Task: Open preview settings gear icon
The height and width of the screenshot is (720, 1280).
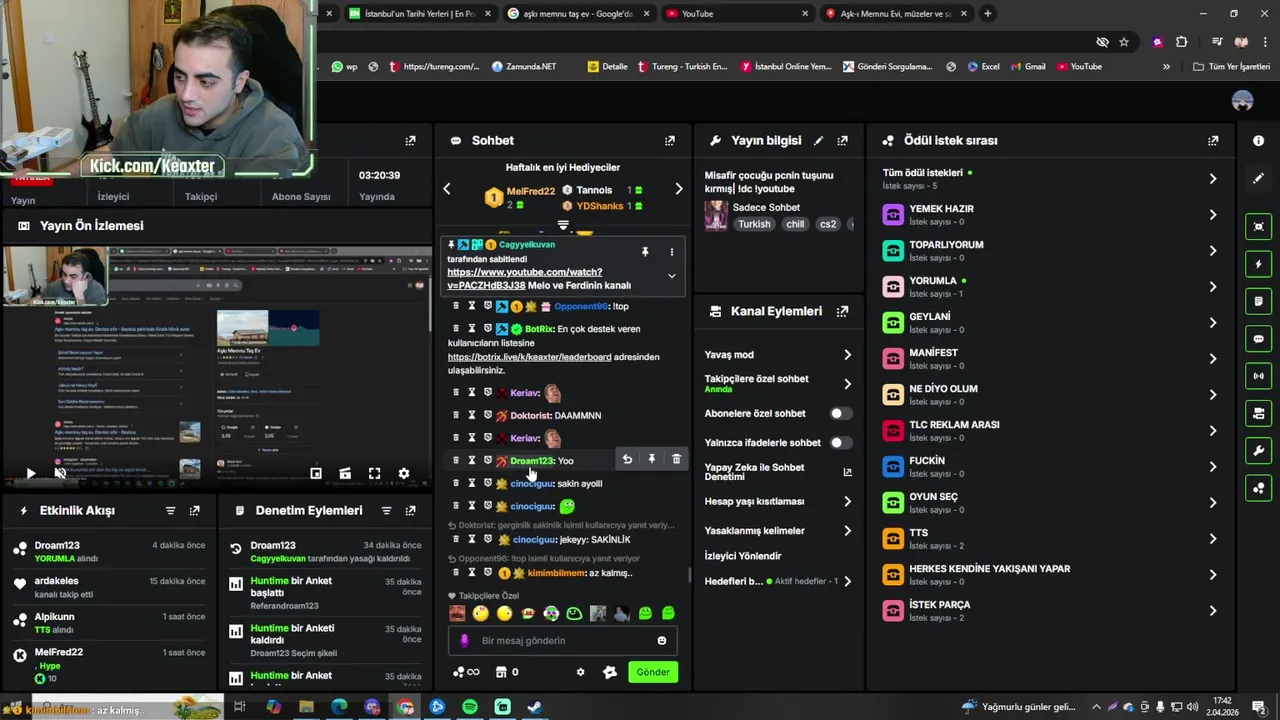Action: (403, 473)
